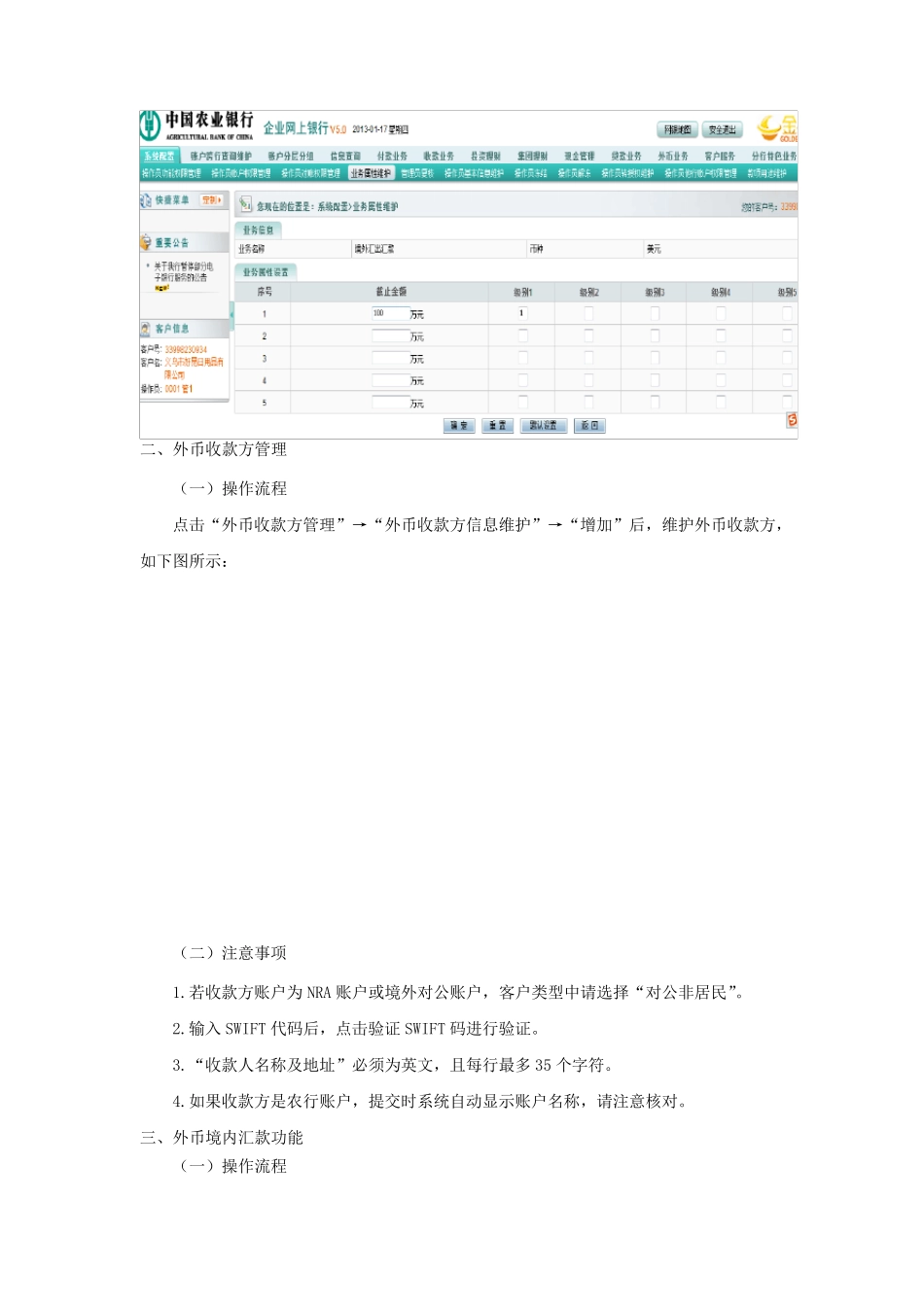Open the 现金管理 menu
924x1307 pixels.
(x=580, y=157)
